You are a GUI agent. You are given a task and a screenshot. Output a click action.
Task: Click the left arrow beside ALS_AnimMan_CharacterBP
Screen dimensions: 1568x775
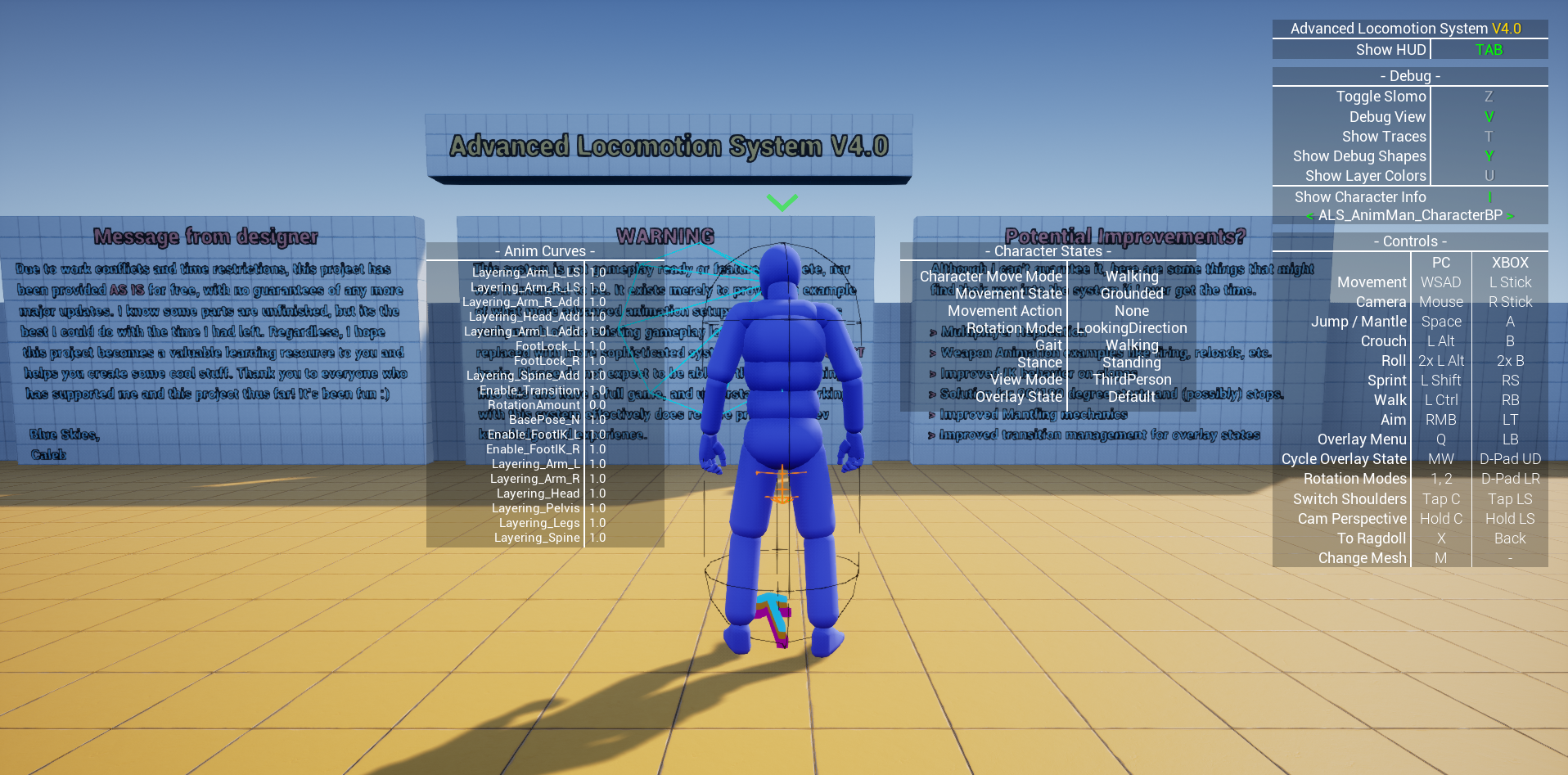tap(1310, 215)
